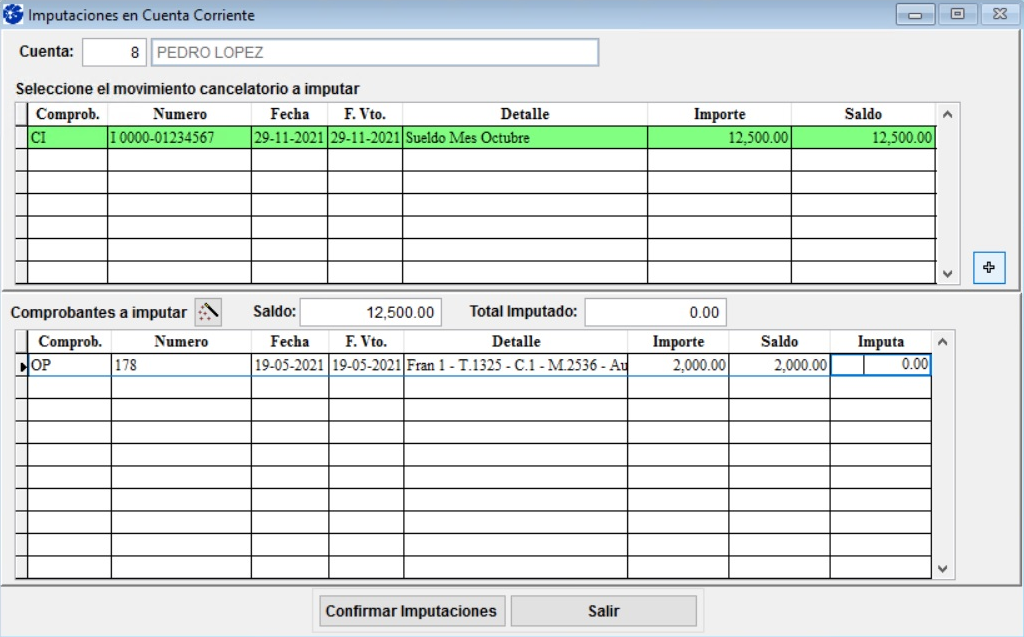Click Detalle header of lower grid

(x=516, y=342)
